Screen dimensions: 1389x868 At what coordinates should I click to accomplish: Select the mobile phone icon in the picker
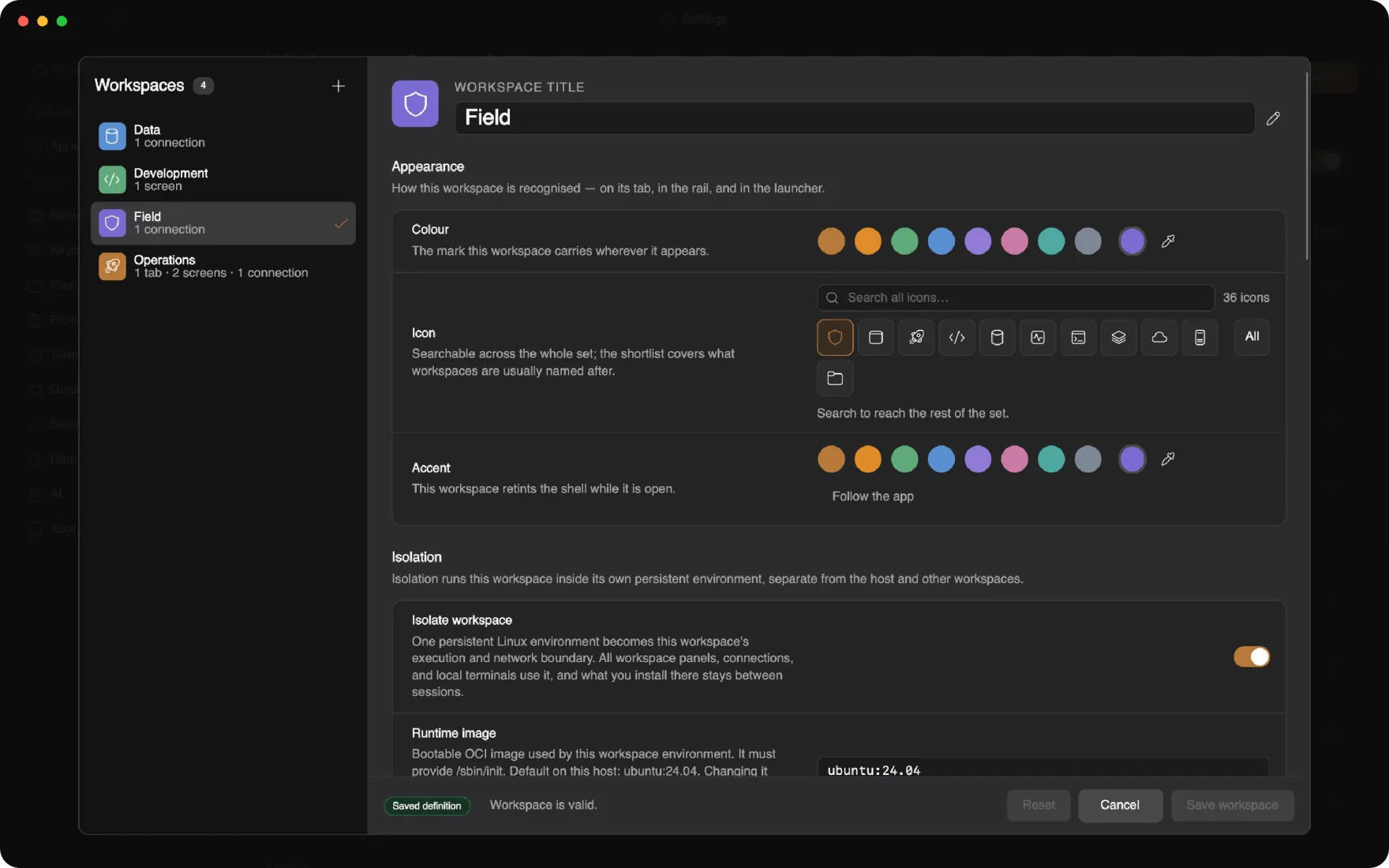click(x=1200, y=338)
